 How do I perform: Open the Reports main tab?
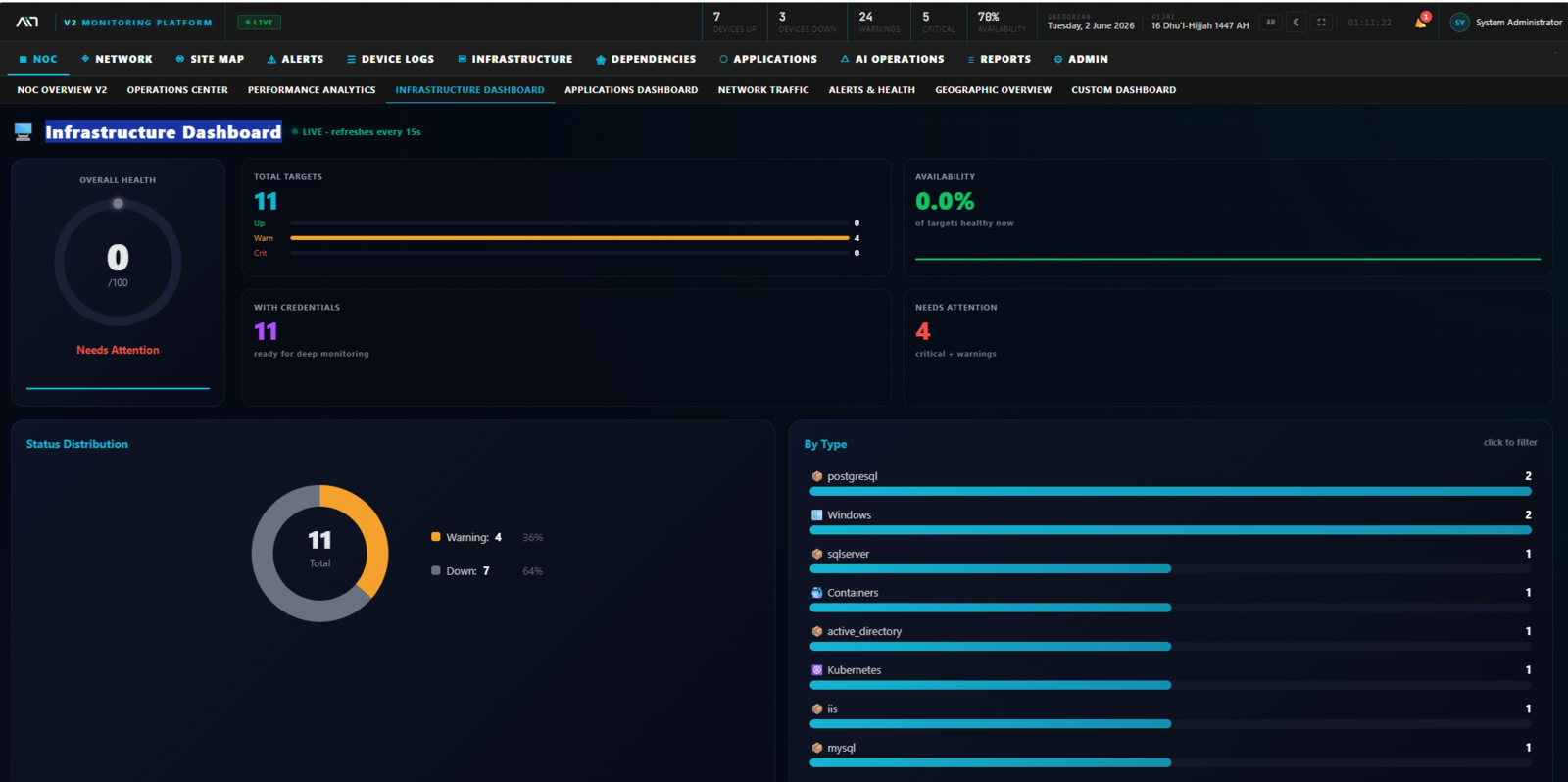tap(1000, 59)
